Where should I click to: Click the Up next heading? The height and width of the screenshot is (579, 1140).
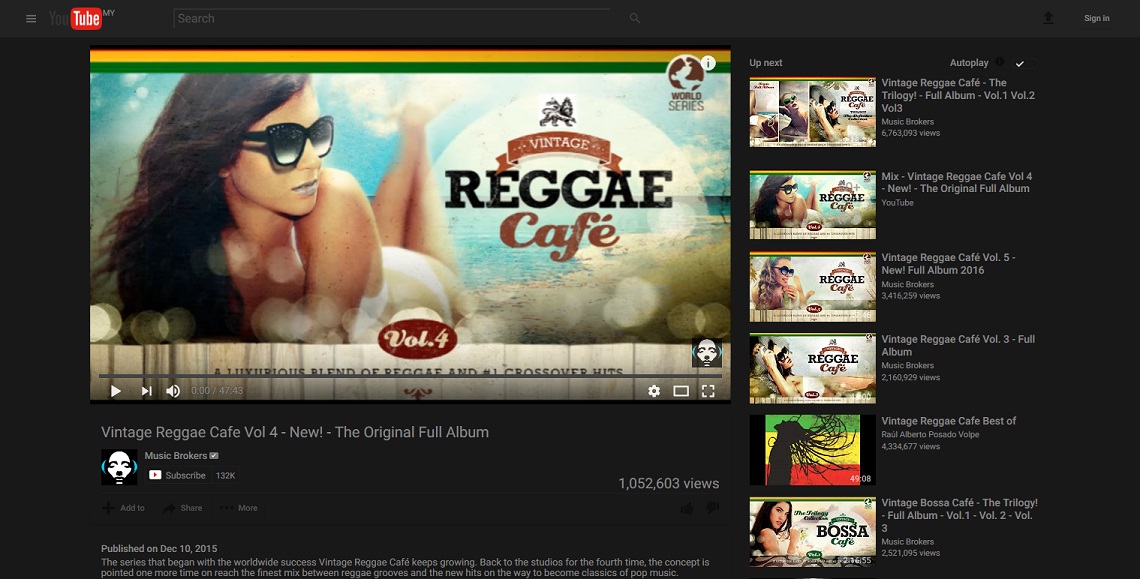pos(766,63)
